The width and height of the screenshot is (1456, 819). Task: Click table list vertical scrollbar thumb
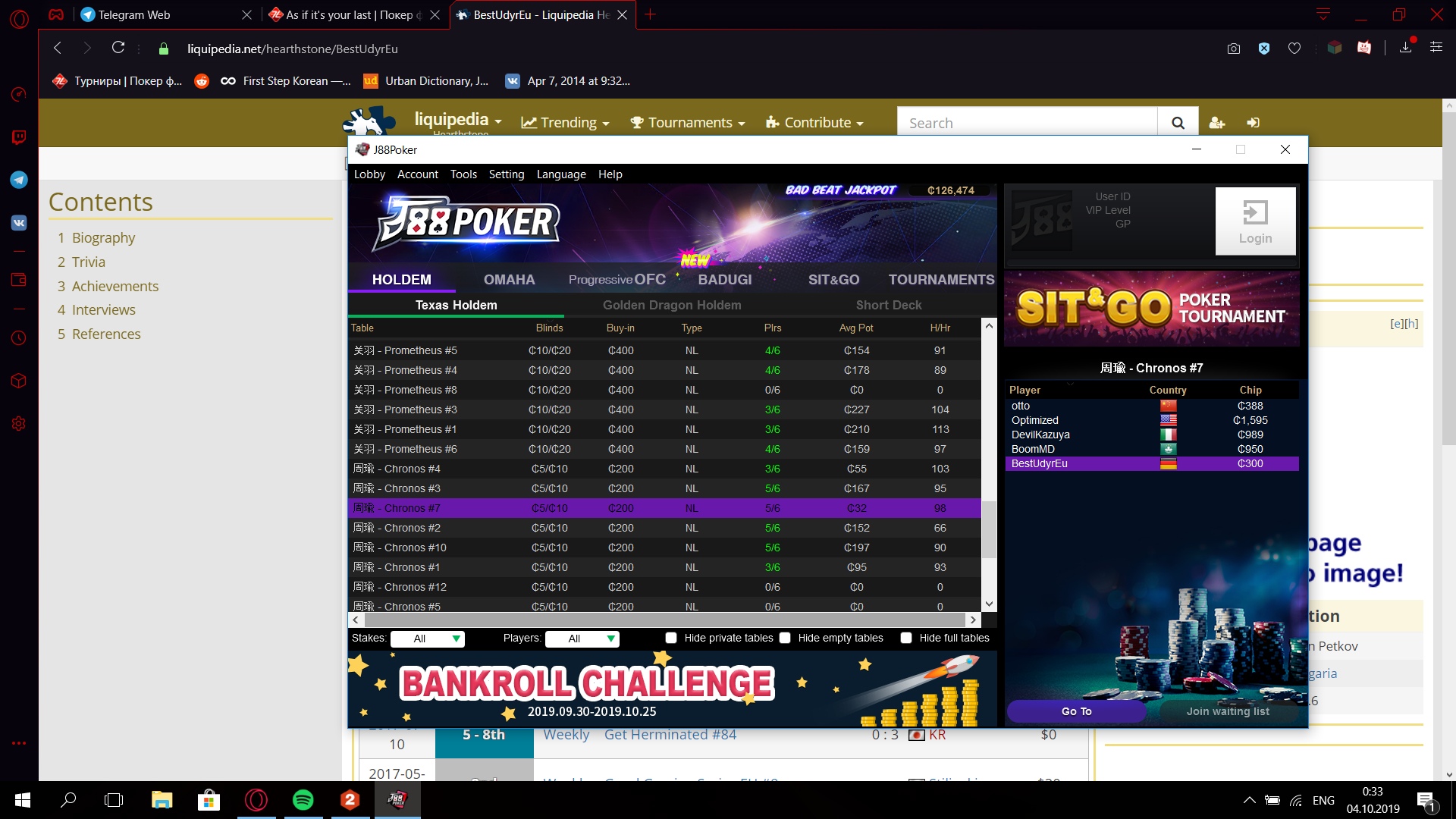pos(989,529)
